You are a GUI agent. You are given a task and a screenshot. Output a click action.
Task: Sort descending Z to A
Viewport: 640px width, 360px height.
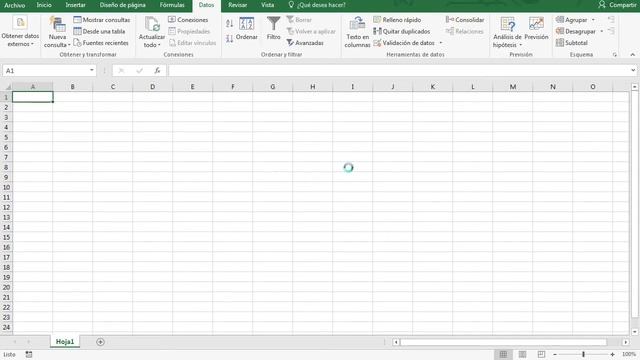pos(229,39)
